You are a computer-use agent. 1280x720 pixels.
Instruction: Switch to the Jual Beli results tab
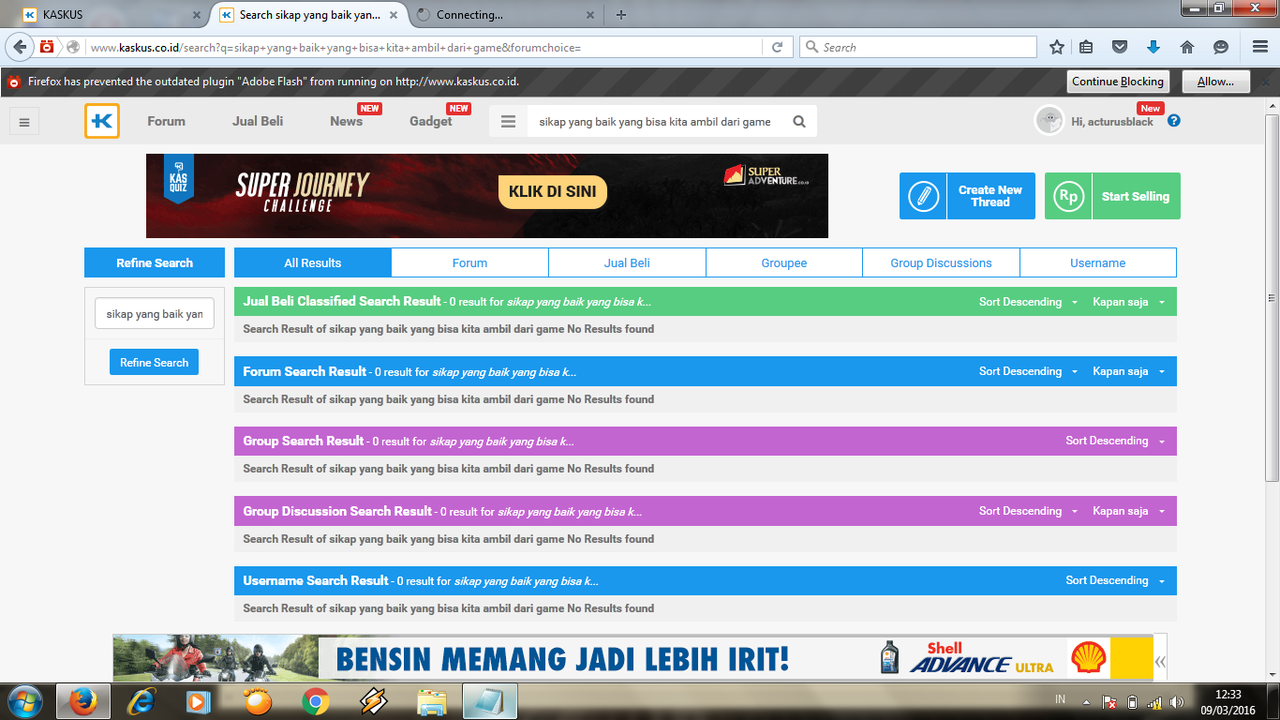627,263
